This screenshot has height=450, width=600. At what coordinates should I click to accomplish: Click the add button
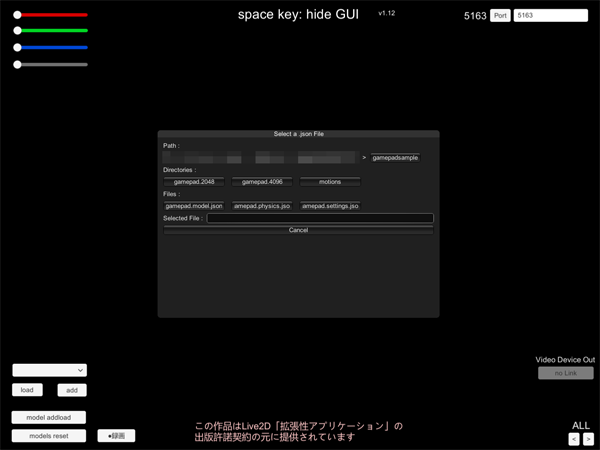(72, 390)
